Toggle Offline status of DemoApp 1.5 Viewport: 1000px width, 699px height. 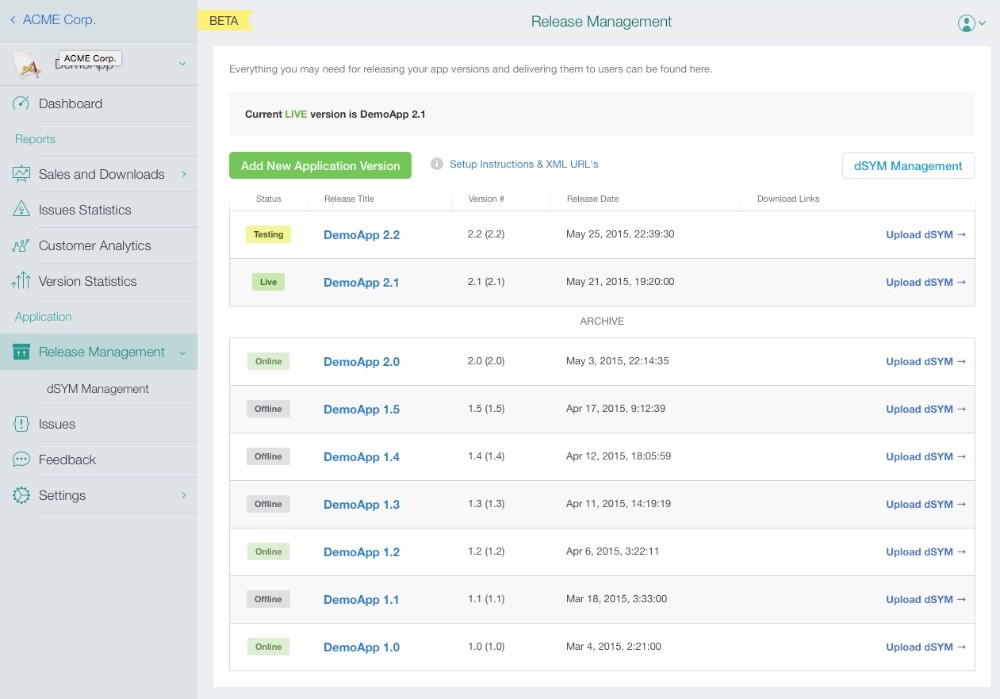pos(267,409)
